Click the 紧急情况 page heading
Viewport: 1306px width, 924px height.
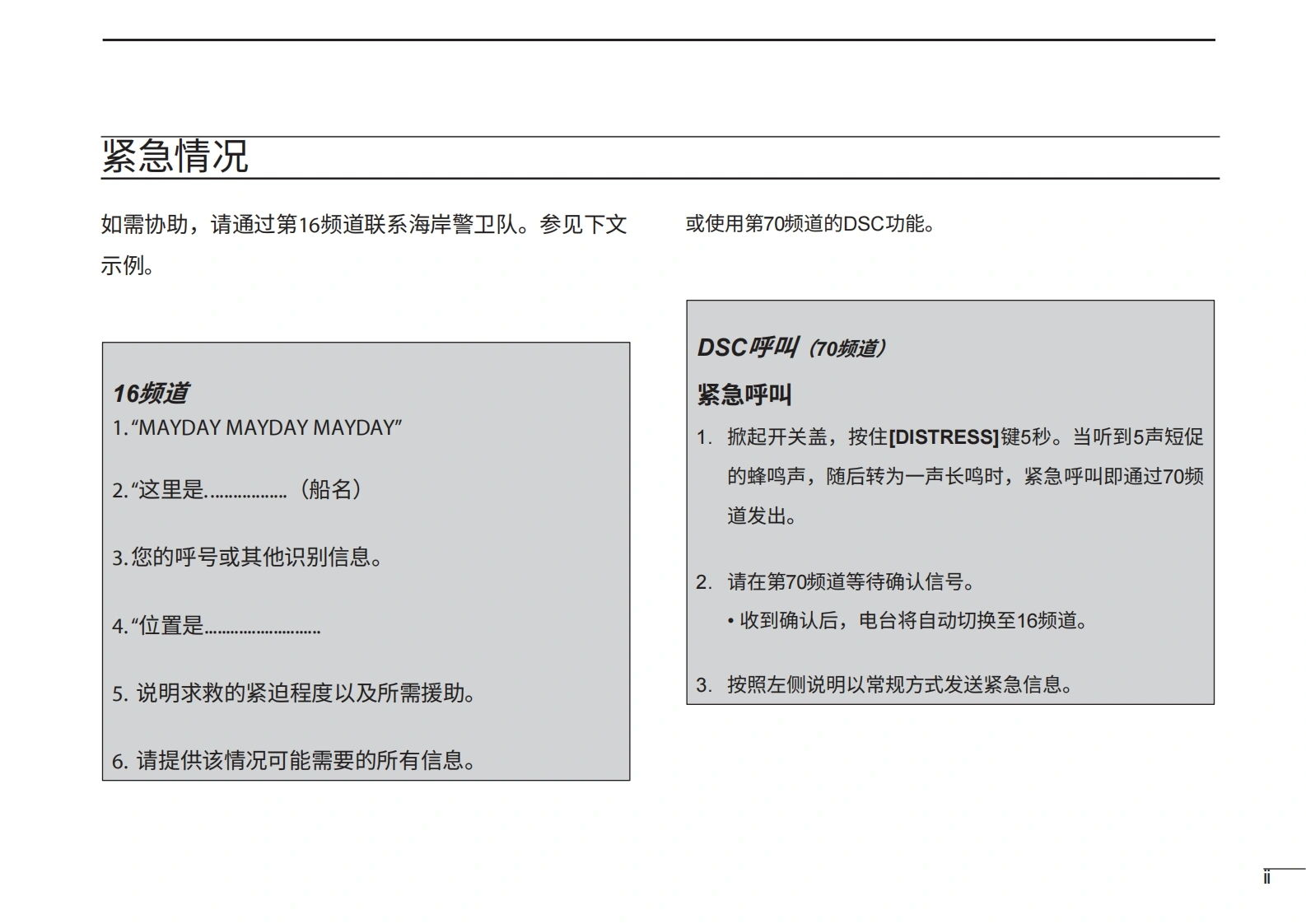[175, 156]
